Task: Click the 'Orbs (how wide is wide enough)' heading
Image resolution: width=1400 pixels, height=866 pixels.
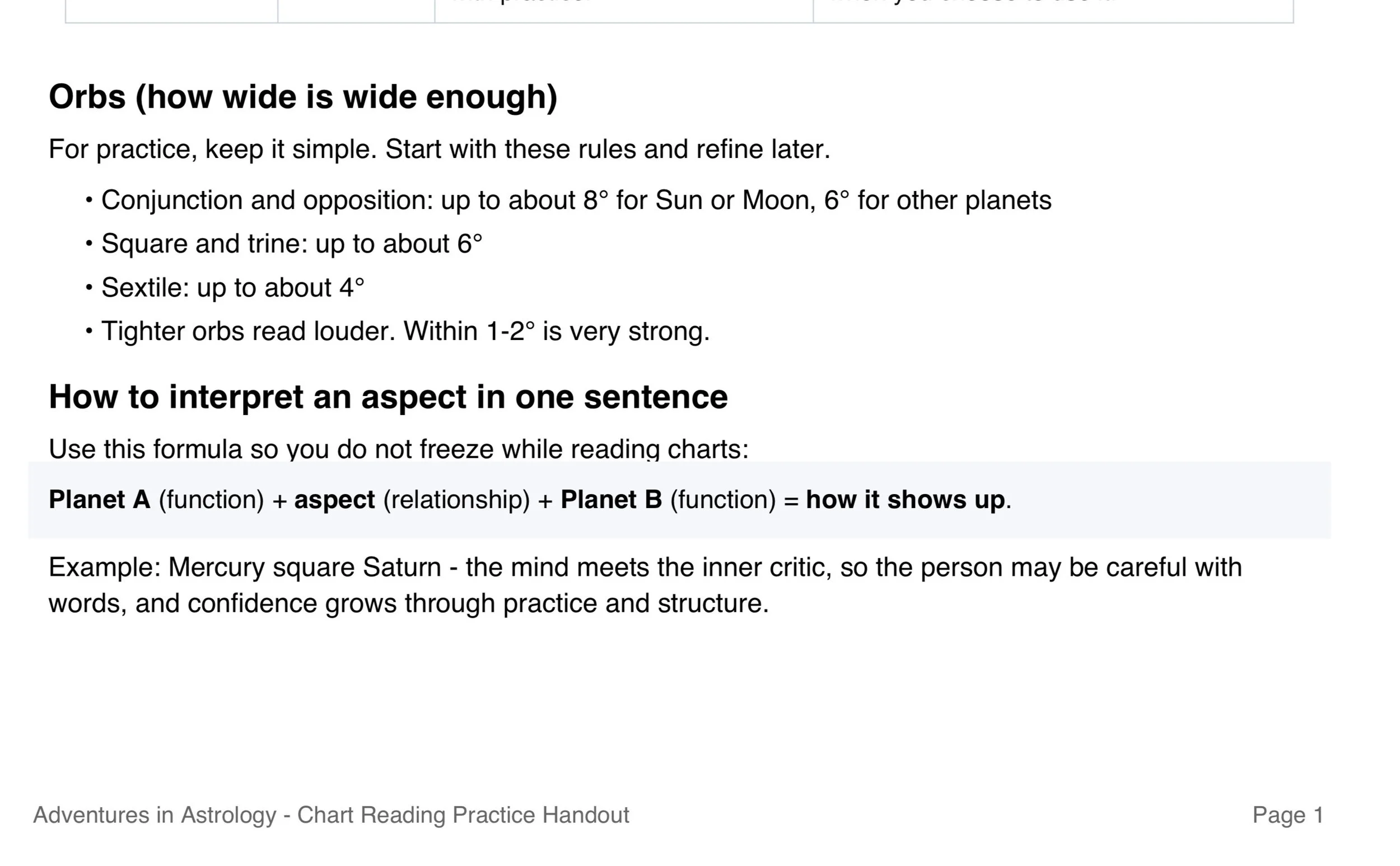Action: pyautogui.click(x=303, y=97)
